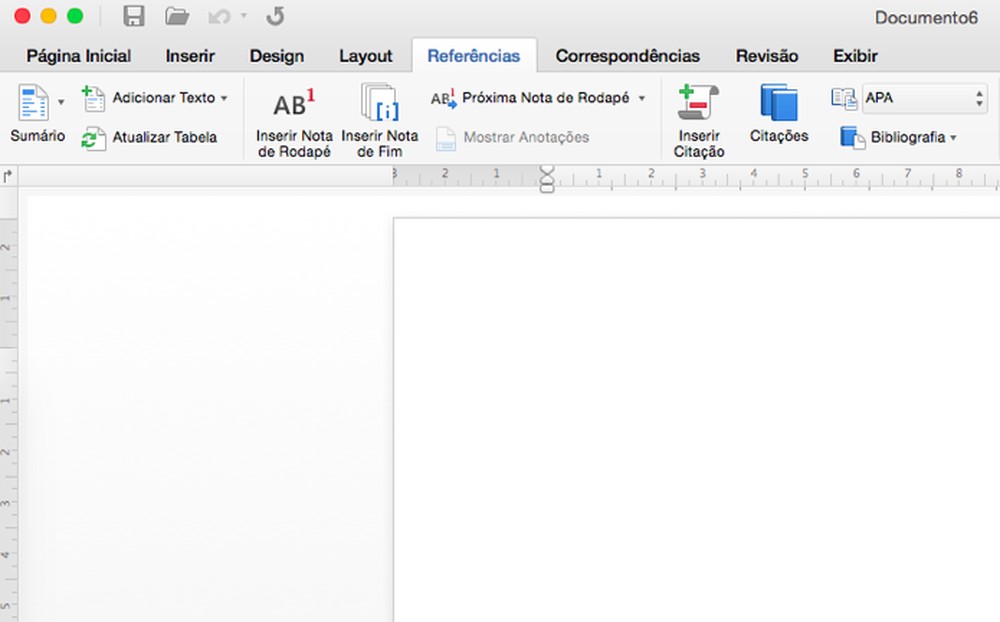
Task: Click the Undo arrow icon
Action: (219, 17)
